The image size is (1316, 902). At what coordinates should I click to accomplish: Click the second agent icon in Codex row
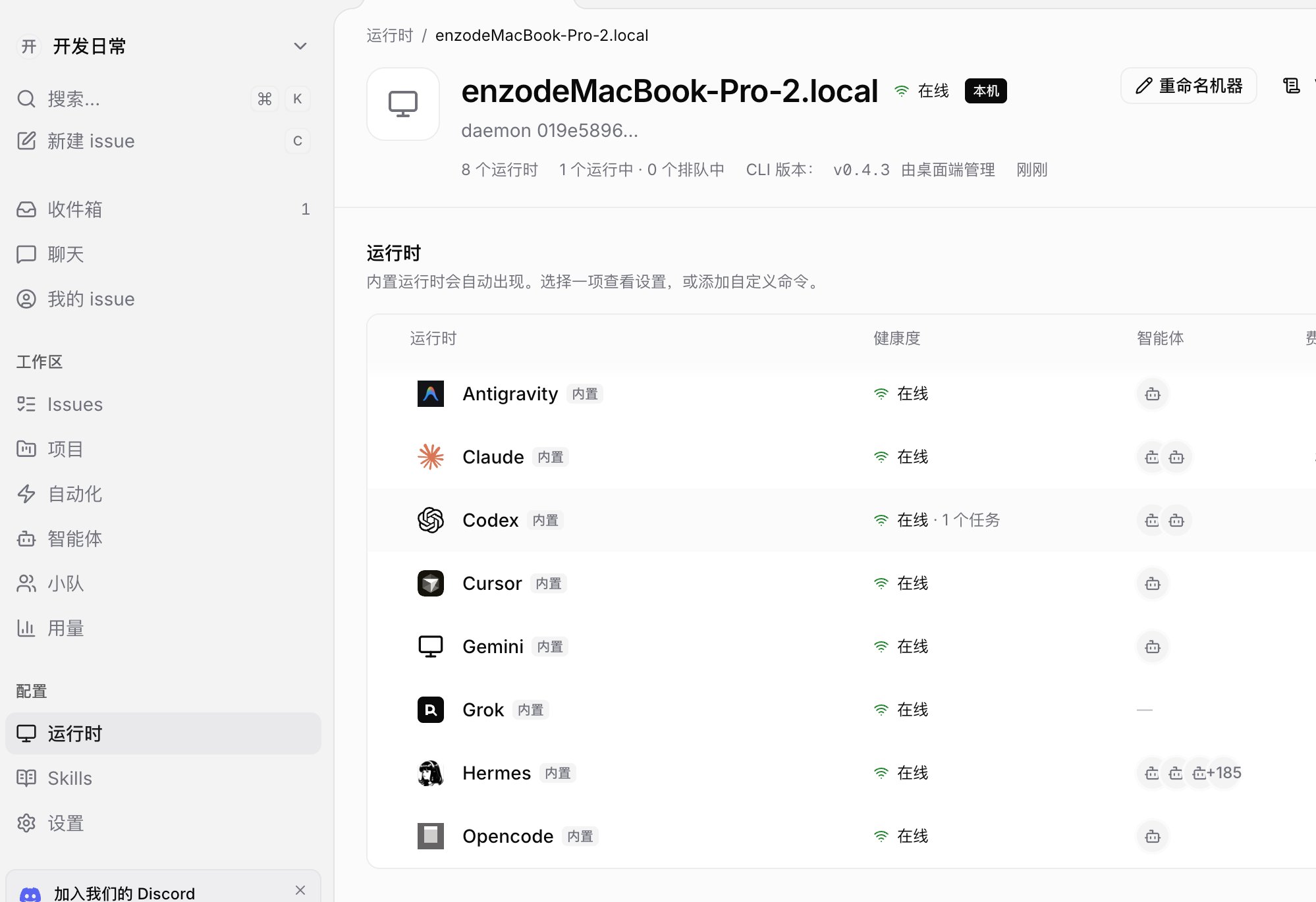point(1176,520)
